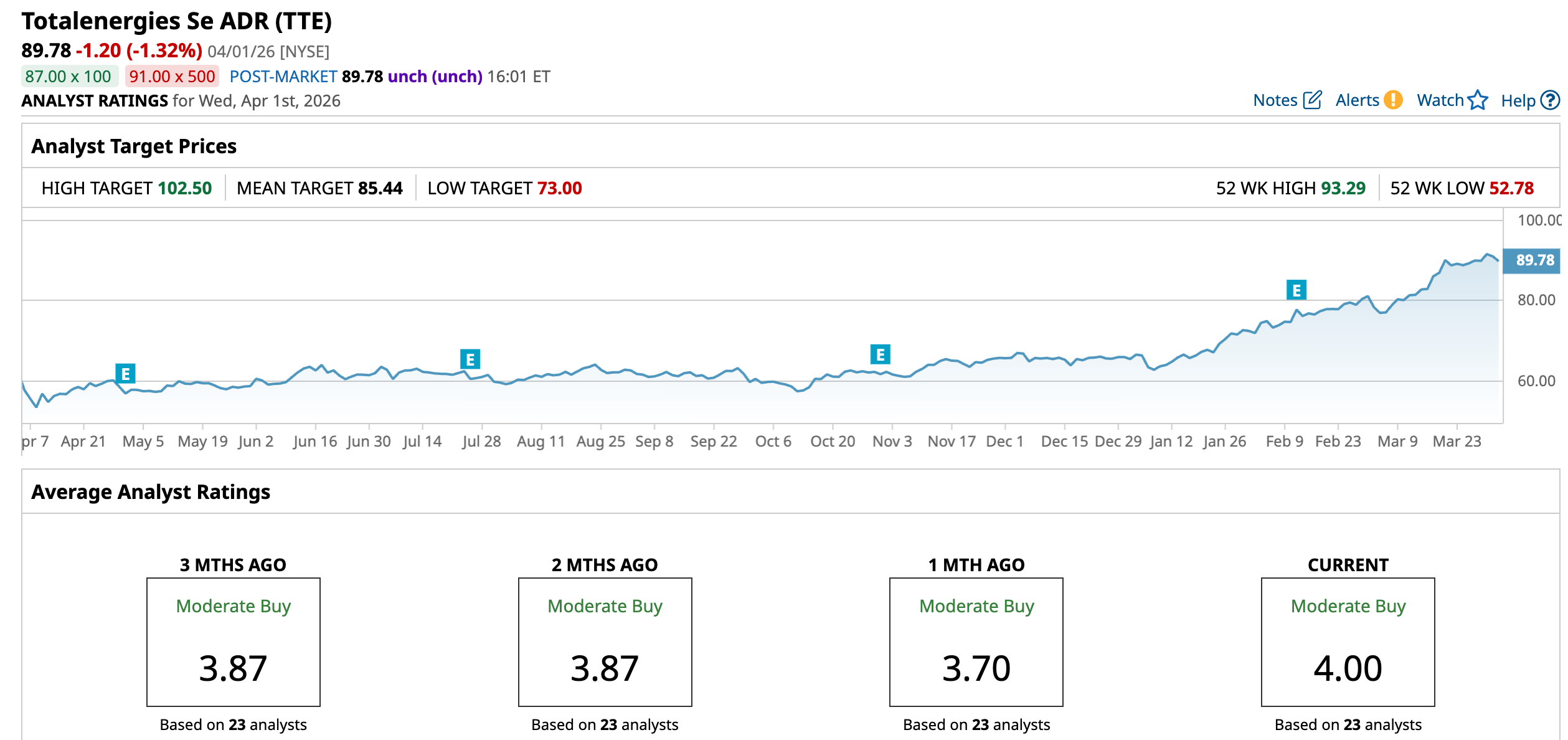
Task: Click the earnings E marker near Nov 3
Action: coord(880,354)
